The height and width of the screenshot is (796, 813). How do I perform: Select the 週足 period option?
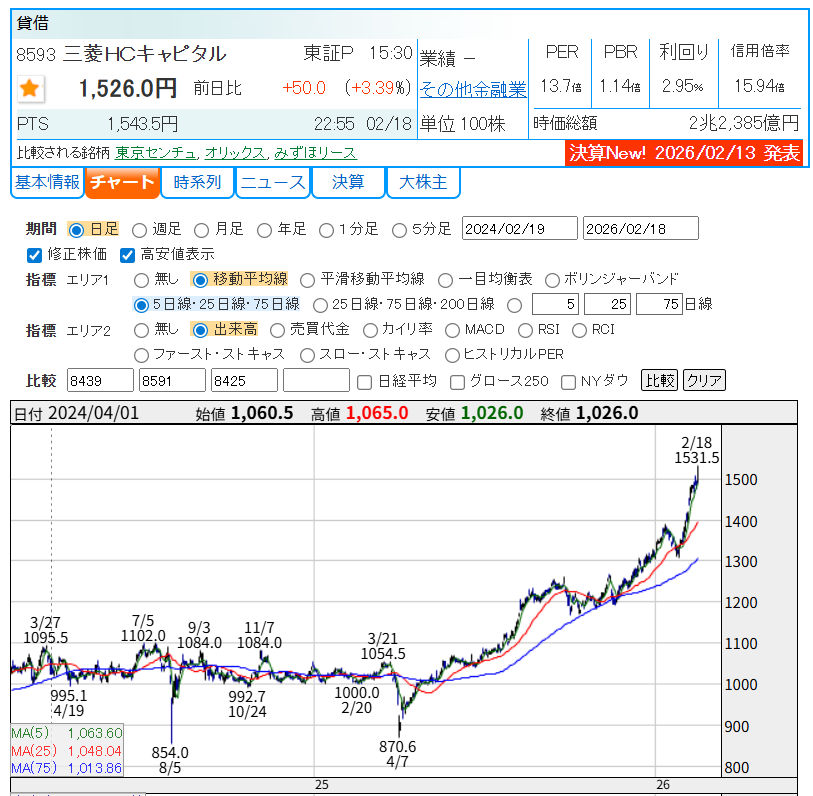click(x=138, y=228)
